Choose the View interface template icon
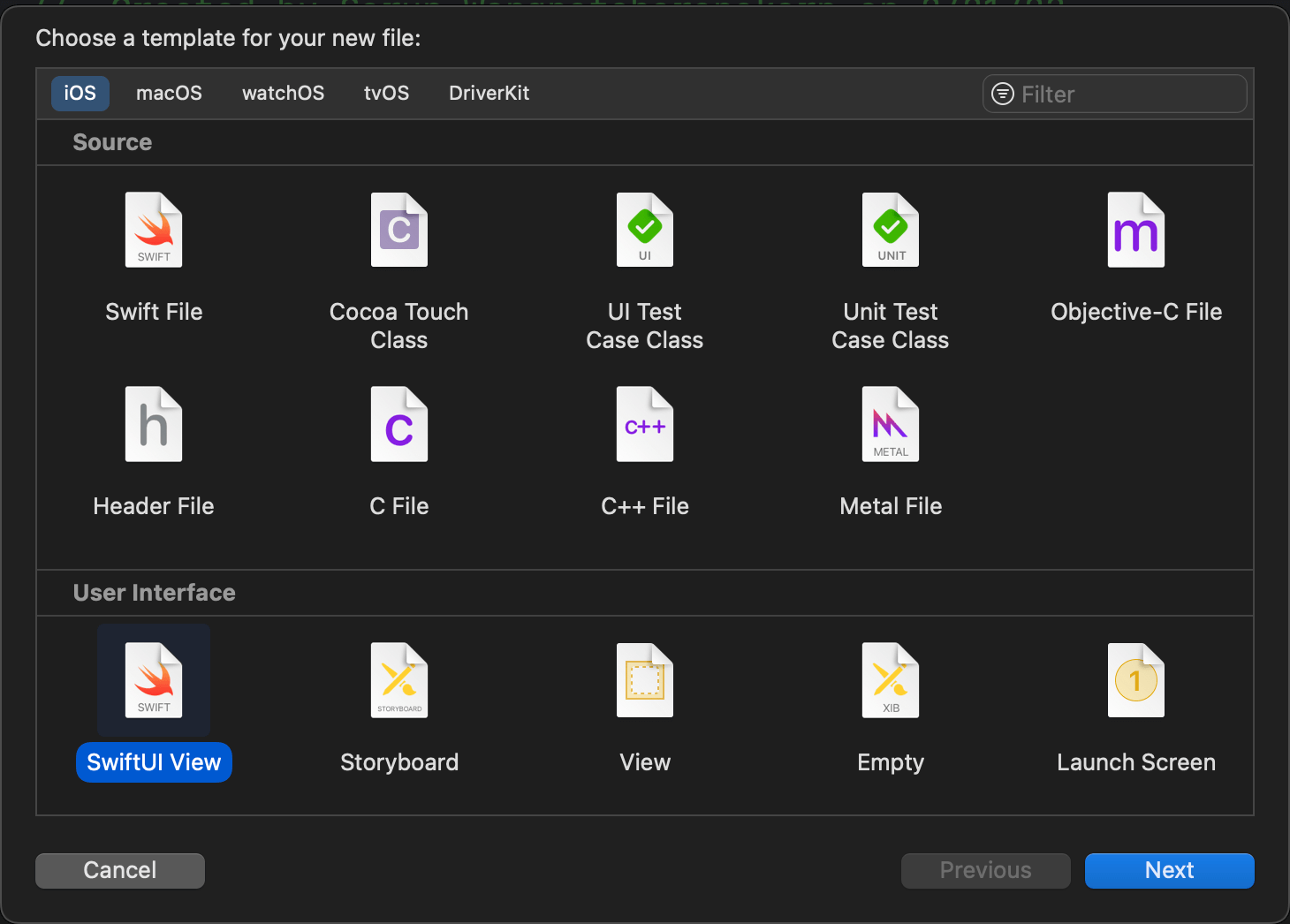 pyautogui.click(x=645, y=680)
